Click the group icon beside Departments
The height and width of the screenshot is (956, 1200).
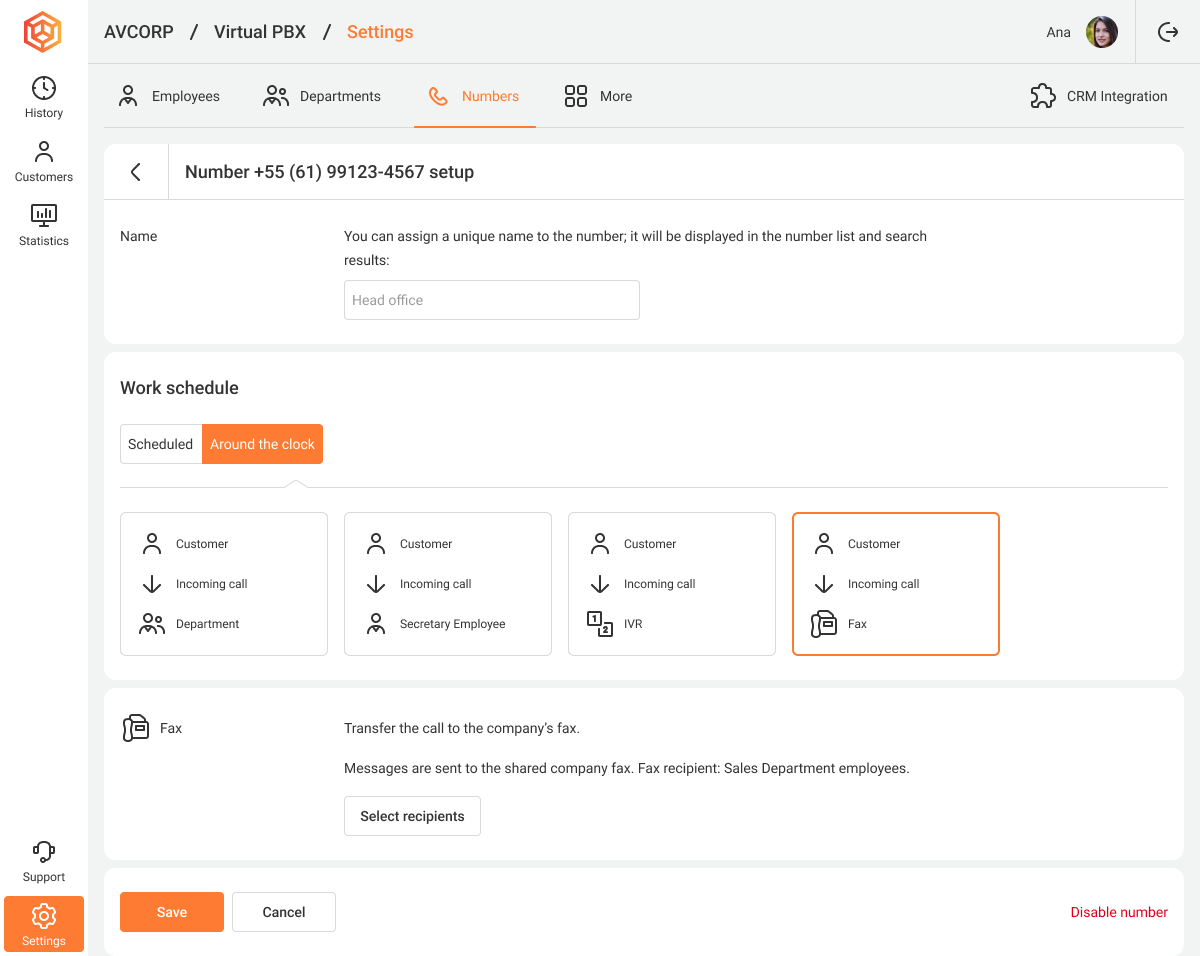[x=276, y=96]
